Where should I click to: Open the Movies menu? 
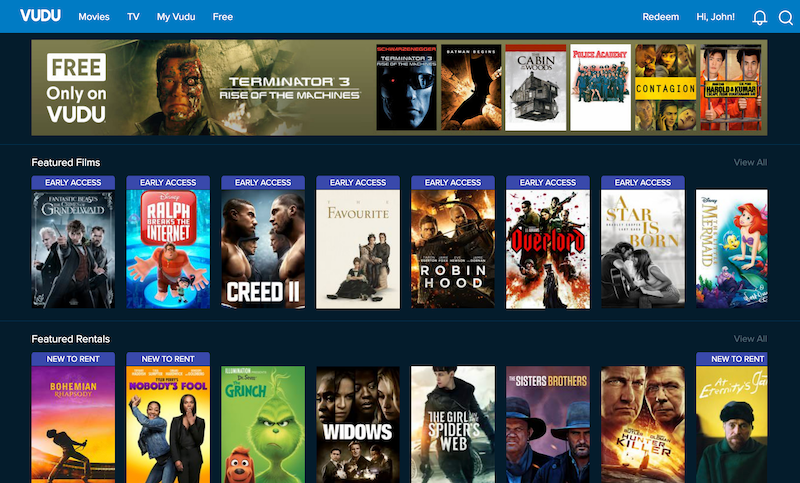[x=94, y=17]
